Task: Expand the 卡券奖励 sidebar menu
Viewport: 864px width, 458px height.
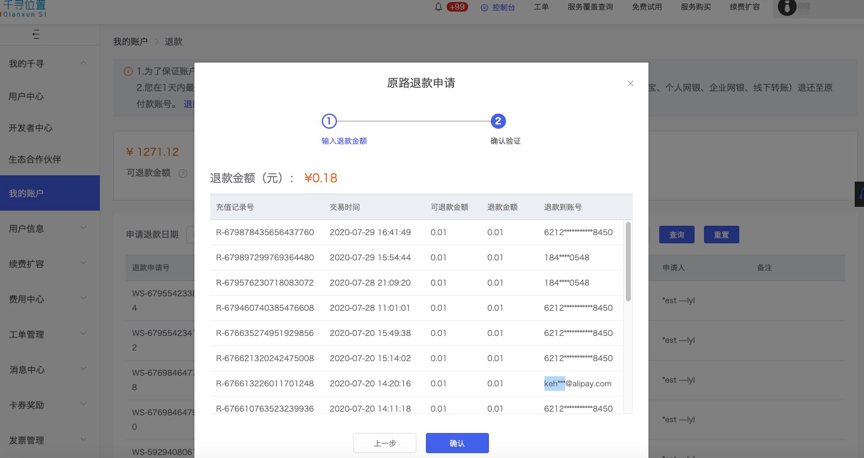Action: coord(83,405)
